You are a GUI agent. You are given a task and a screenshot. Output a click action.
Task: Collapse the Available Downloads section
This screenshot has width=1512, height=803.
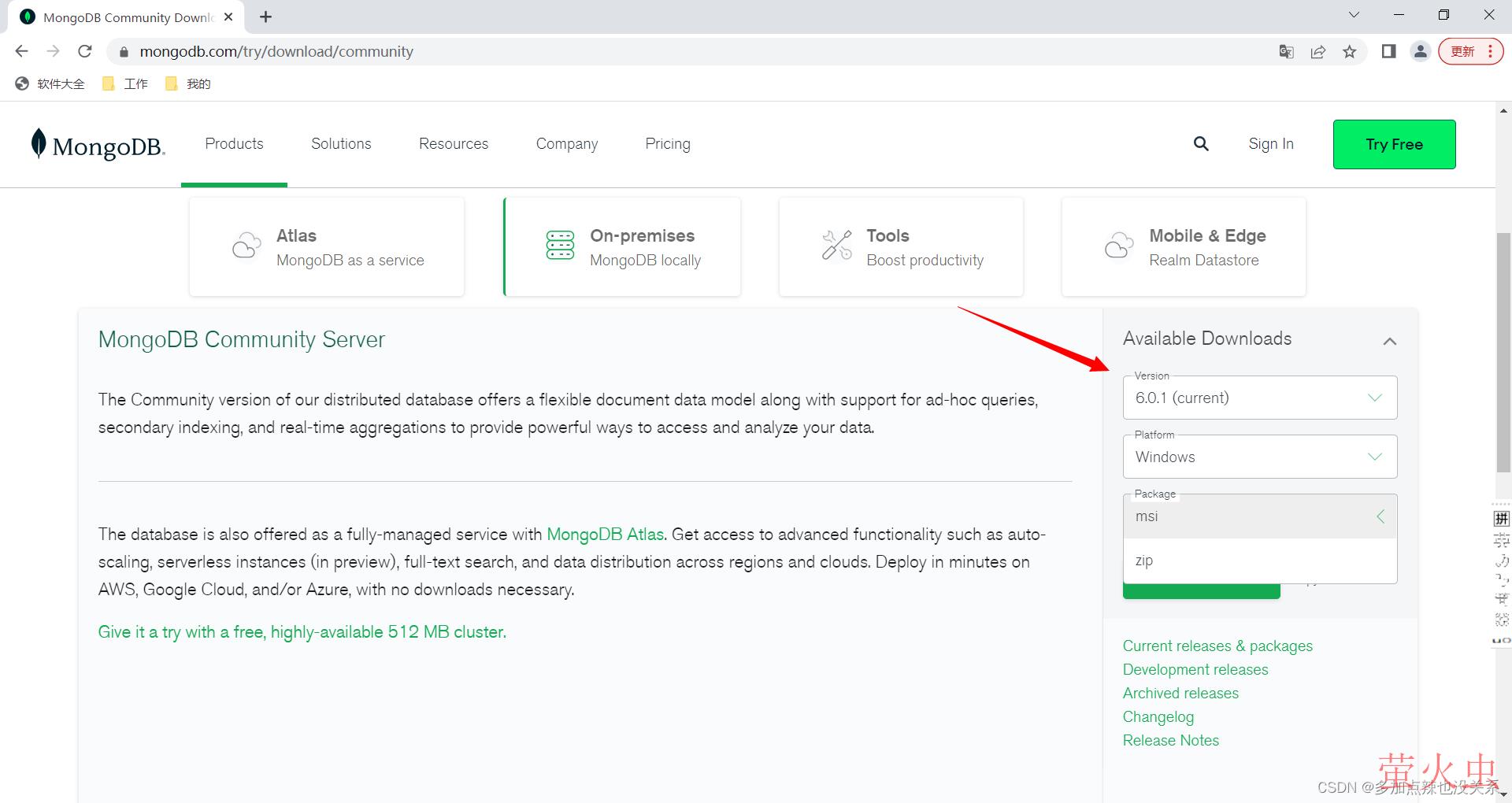pos(1389,341)
